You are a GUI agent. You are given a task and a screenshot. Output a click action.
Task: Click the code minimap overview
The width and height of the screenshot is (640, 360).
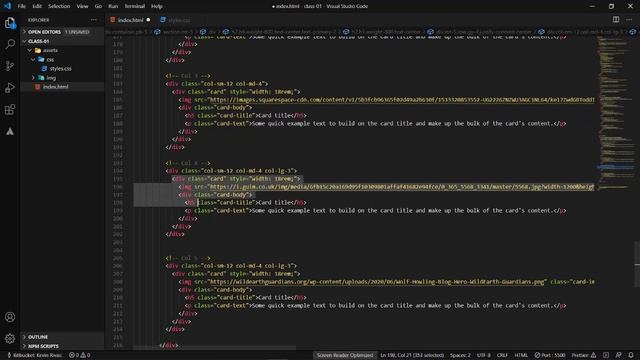point(616,112)
